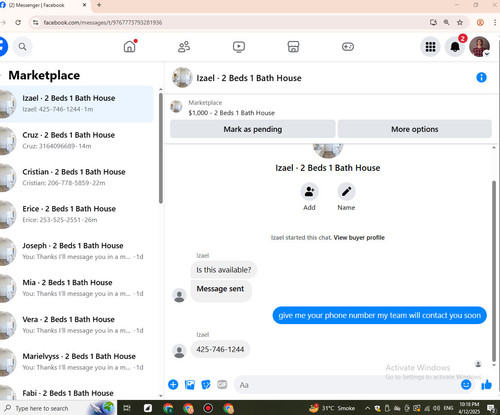This screenshot has height=415, width=500.
Task: Click the More options button
Action: 415,129
